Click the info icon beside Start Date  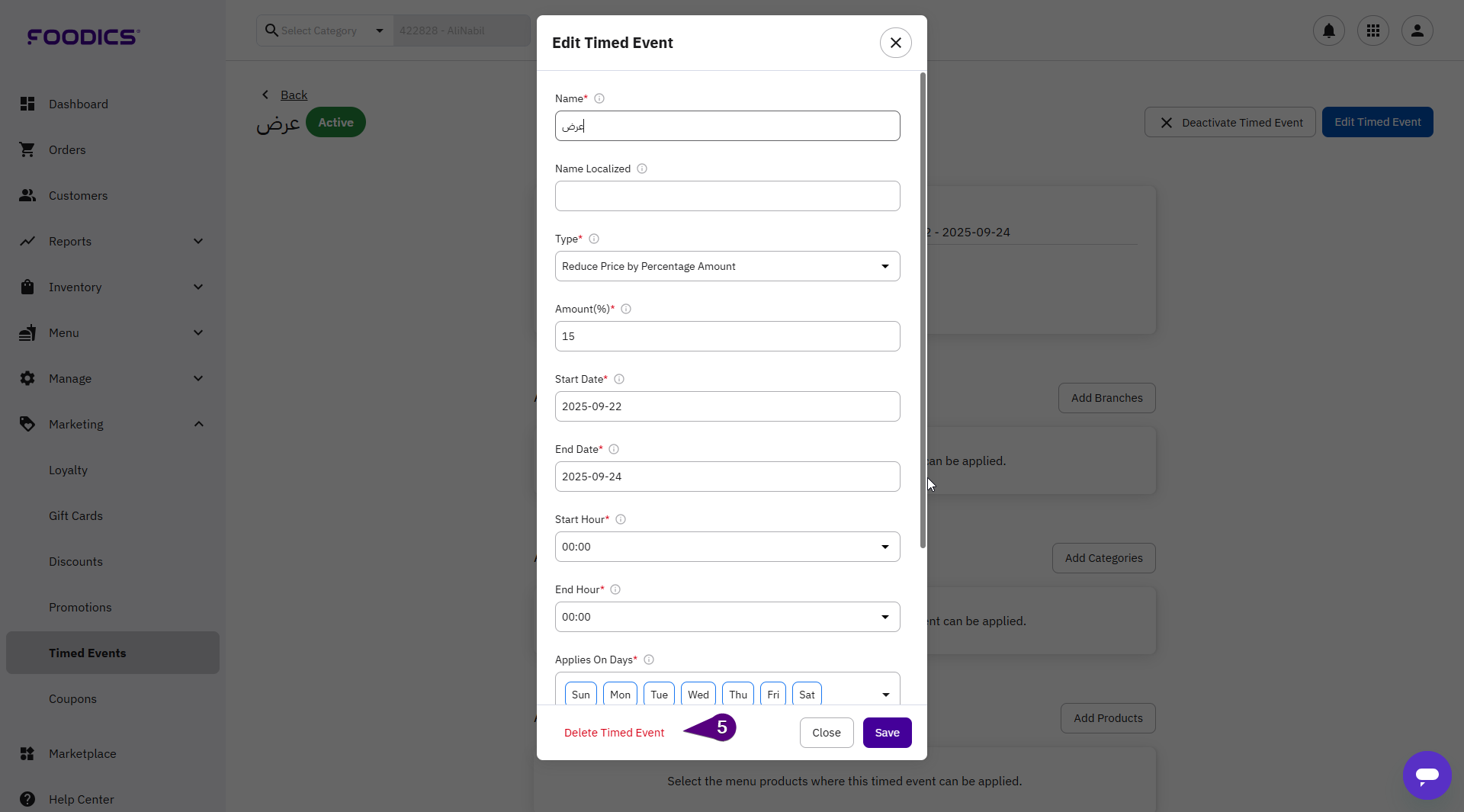click(x=619, y=379)
